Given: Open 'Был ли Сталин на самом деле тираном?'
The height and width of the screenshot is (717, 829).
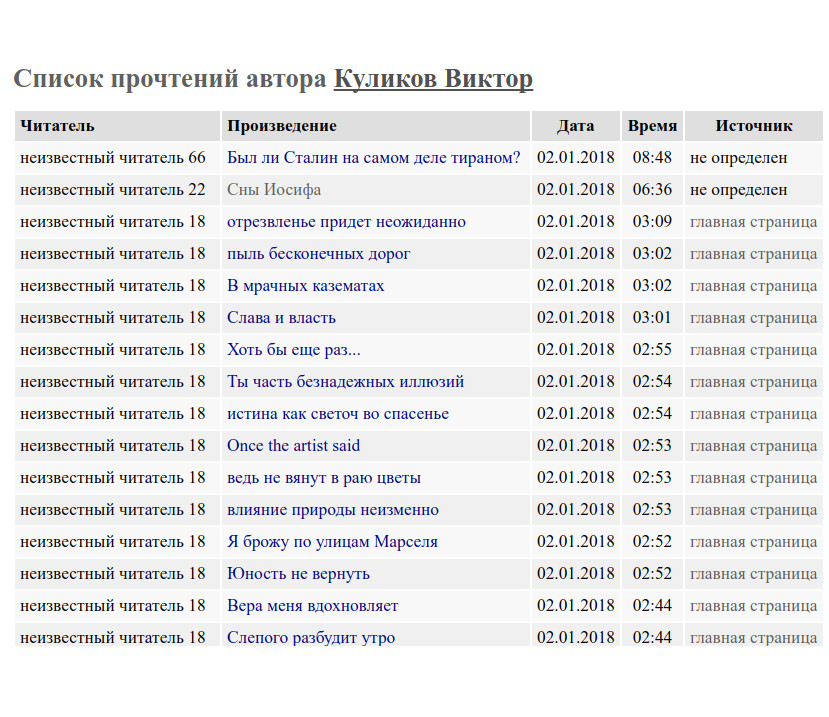Looking at the screenshot, I should pos(374,158).
